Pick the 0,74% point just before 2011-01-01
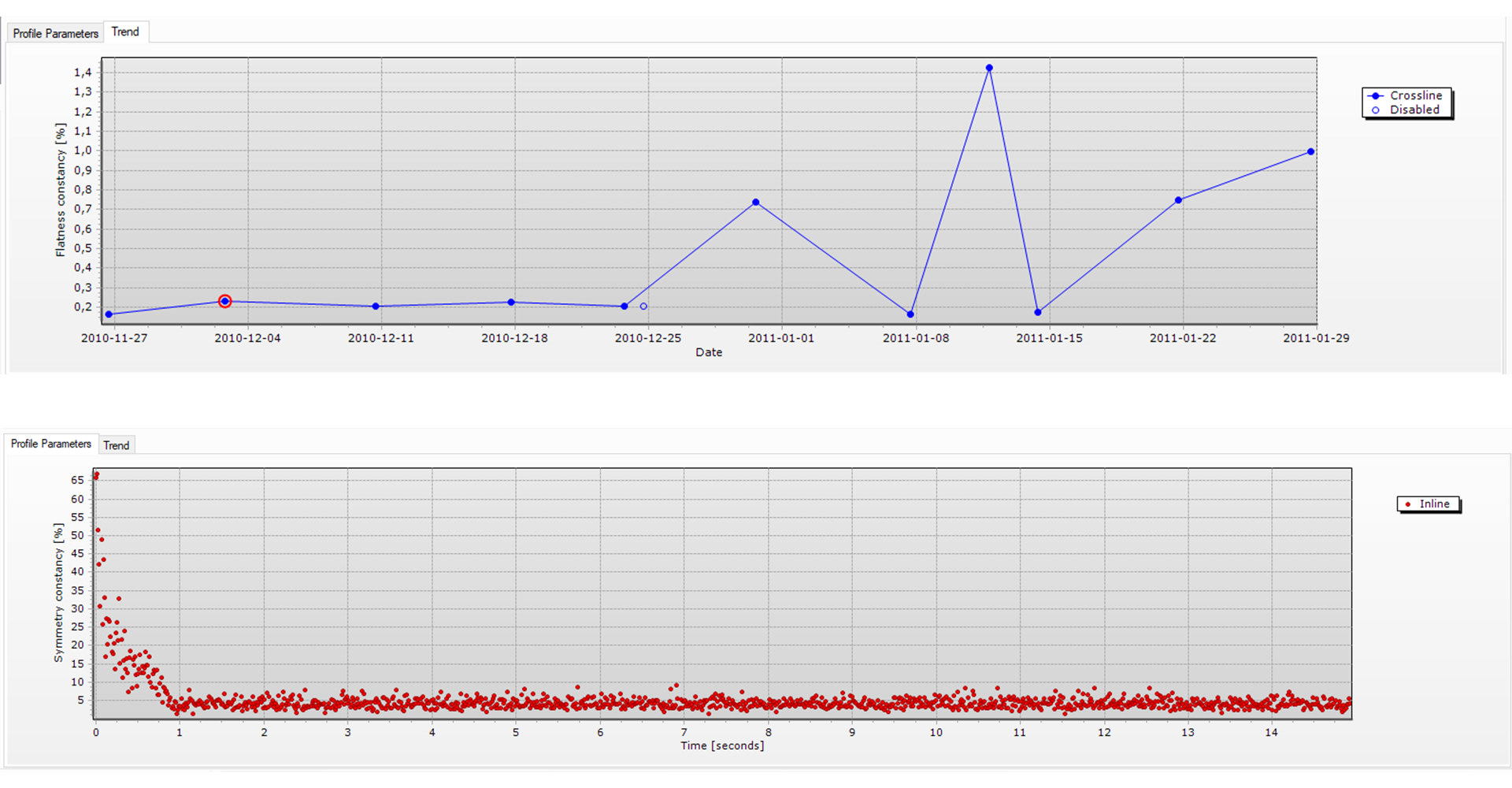This screenshot has width=1512, height=788. point(756,203)
